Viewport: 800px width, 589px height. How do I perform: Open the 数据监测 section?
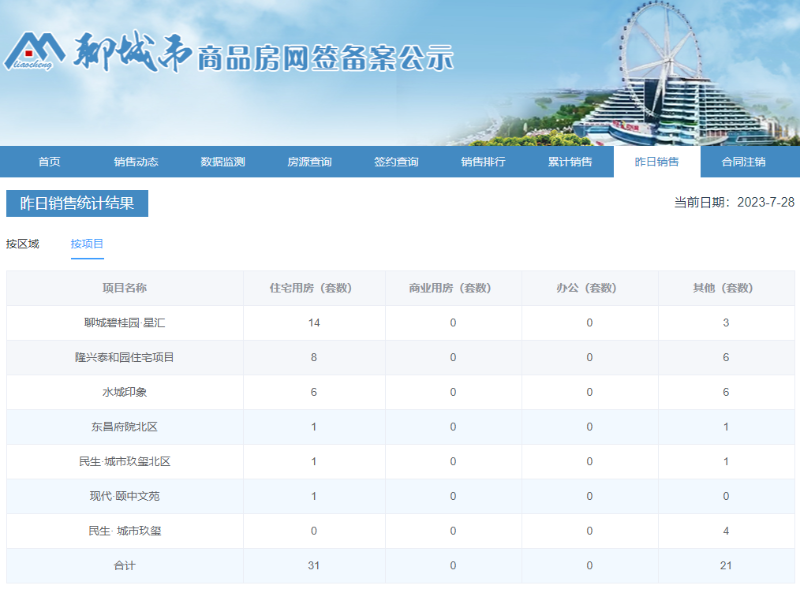point(222,161)
